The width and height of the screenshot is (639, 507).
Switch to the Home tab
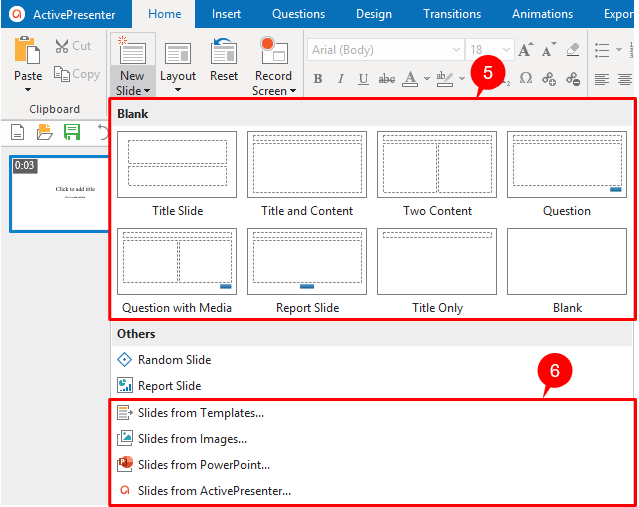(x=164, y=14)
